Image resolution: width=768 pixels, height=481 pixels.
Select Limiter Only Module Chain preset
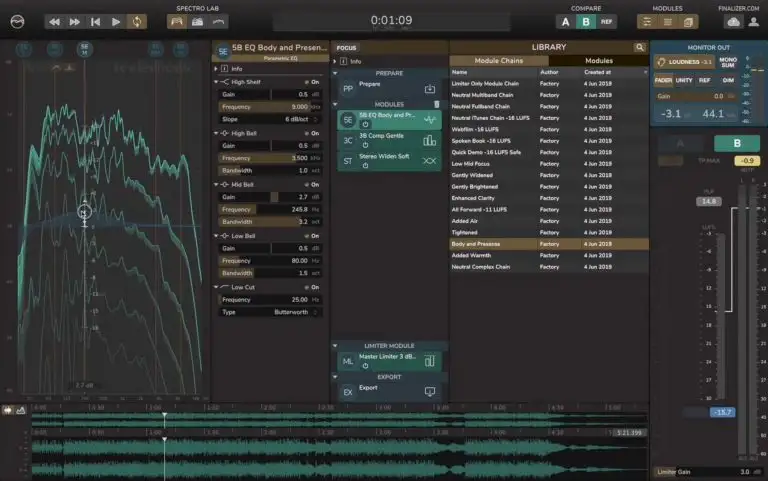[x=549, y=84]
